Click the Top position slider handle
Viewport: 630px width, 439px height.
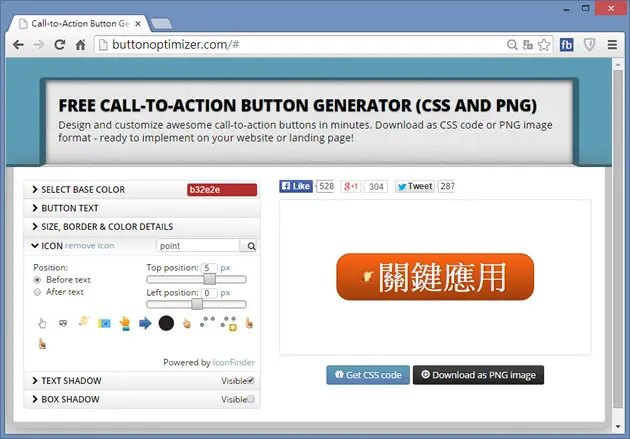point(209,279)
